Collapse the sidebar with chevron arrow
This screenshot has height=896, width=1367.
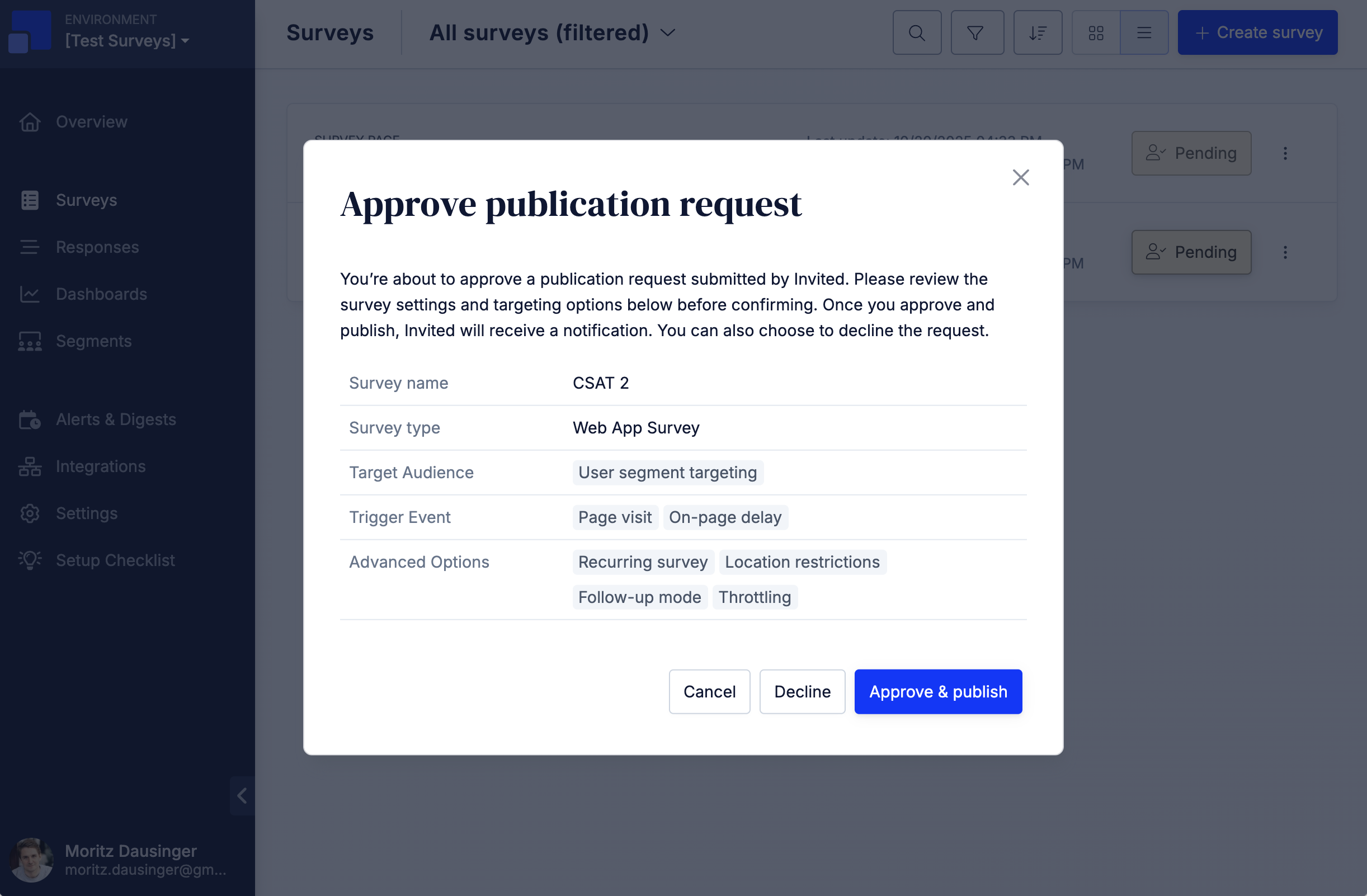(x=242, y=795)
